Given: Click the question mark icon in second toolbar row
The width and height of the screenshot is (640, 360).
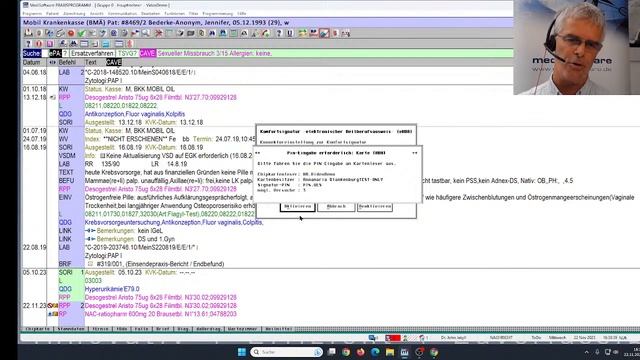Looking at the screenshot, I should point(29,44).
